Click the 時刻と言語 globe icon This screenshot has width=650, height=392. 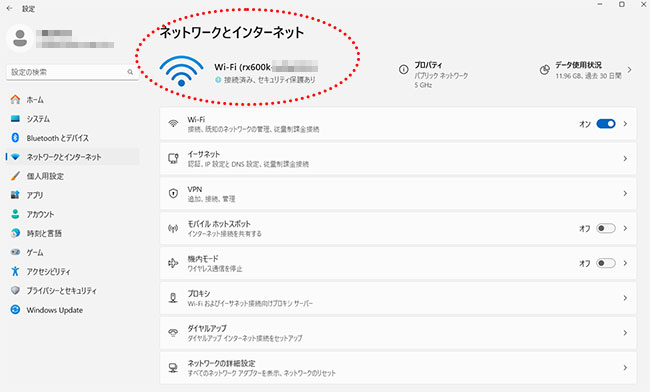pos(15,233)
